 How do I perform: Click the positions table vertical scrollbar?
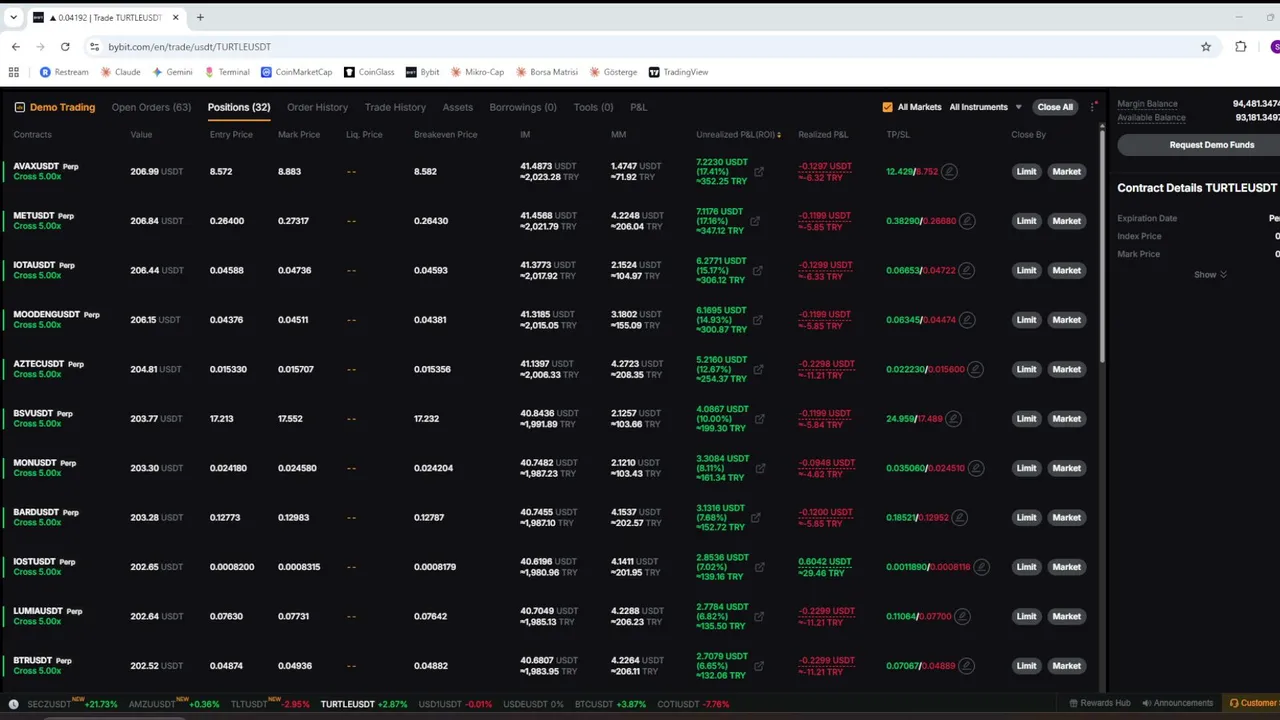1102,245
